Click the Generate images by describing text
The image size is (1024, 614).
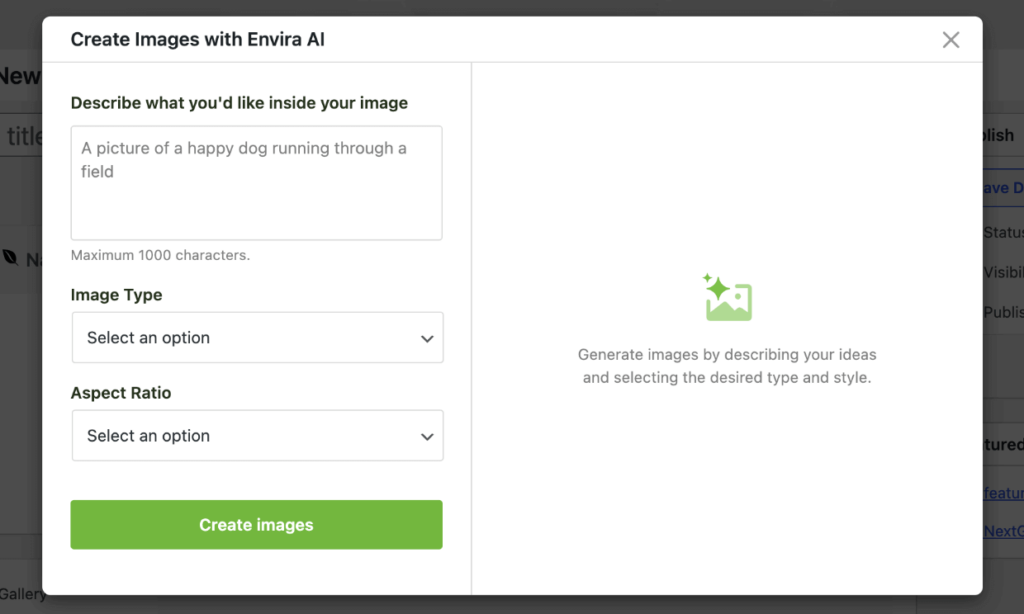[x=727, y=366]
